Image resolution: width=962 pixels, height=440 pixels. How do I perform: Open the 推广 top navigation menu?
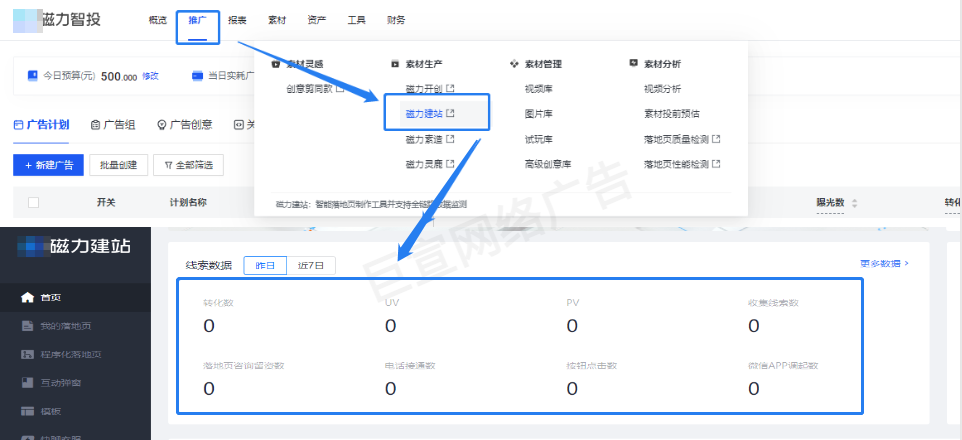(198, 20)
